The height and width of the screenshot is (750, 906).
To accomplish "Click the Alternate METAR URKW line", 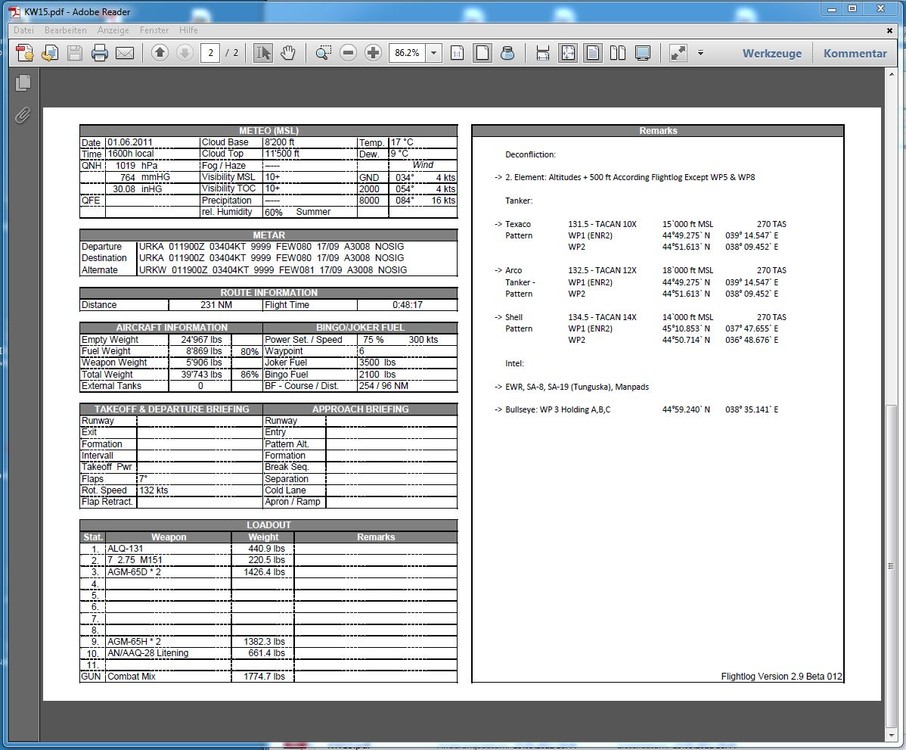I will (x=273, y=270).
